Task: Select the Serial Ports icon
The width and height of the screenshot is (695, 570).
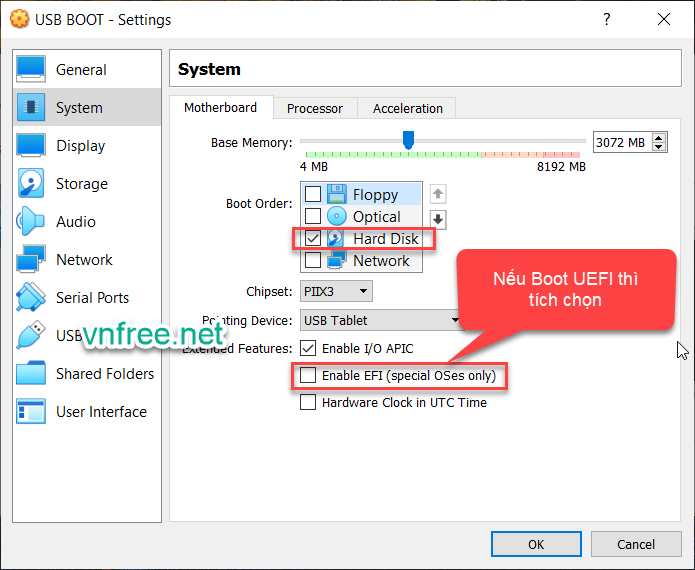Action: coord(31,298)
